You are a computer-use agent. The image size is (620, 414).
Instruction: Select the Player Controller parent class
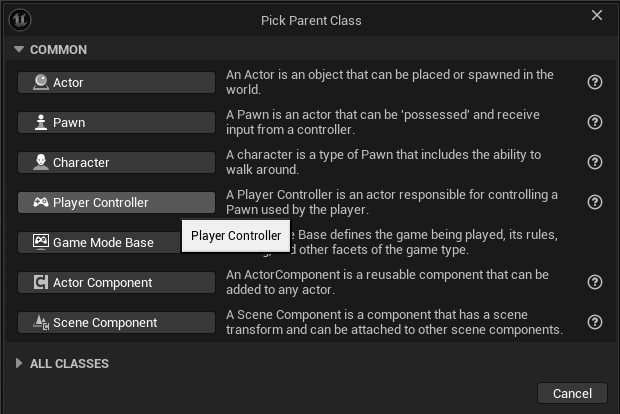[x=116, y=202]
